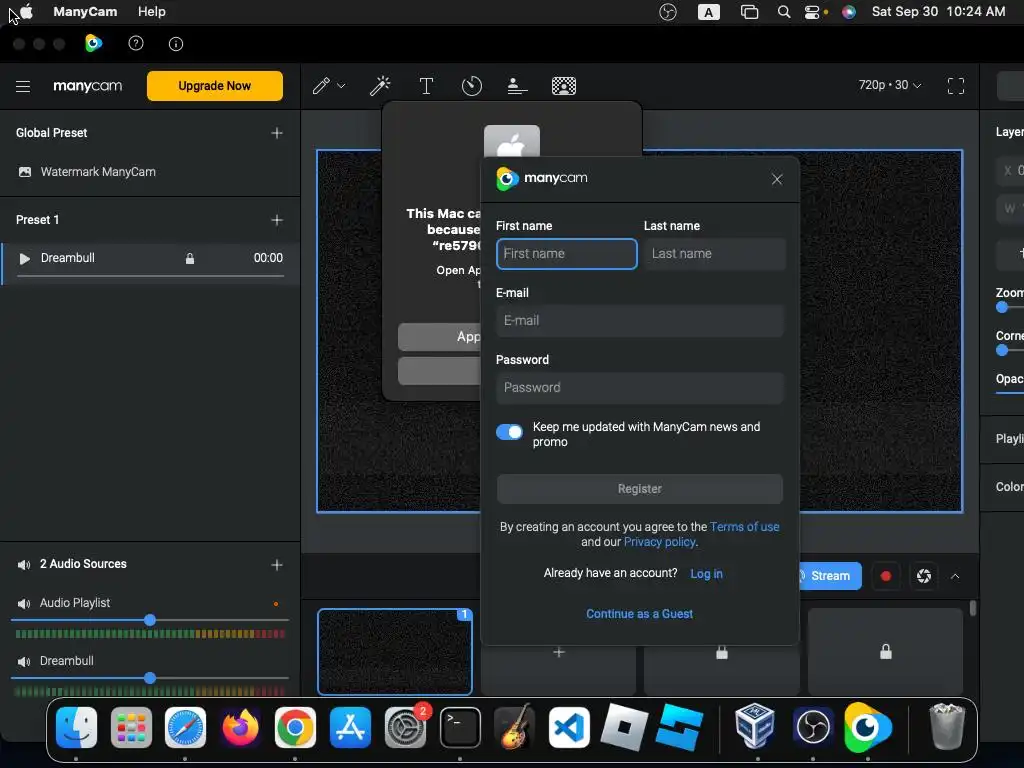The image size is (1024, 768).
Task: Open OBS from the Dock
Action: click(x=812, y=728)
